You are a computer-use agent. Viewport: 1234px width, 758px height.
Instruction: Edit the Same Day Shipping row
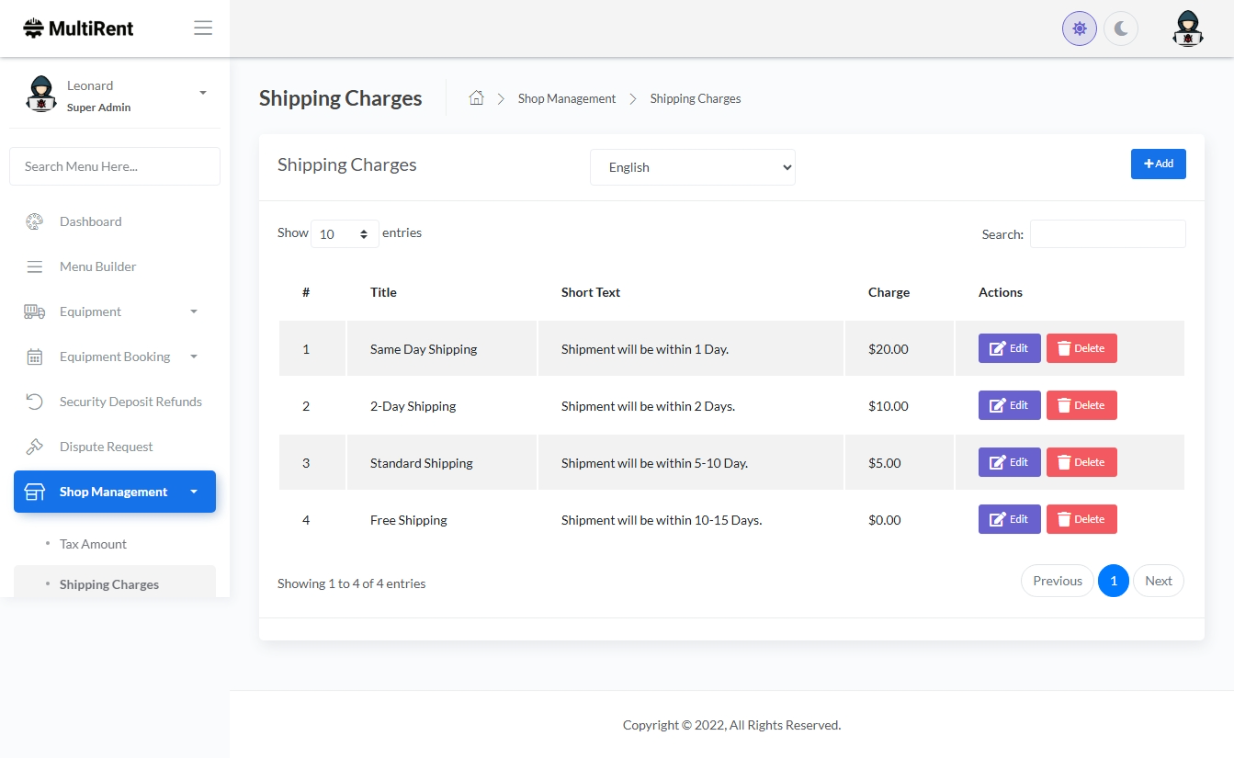click(x=1009, y=349)
